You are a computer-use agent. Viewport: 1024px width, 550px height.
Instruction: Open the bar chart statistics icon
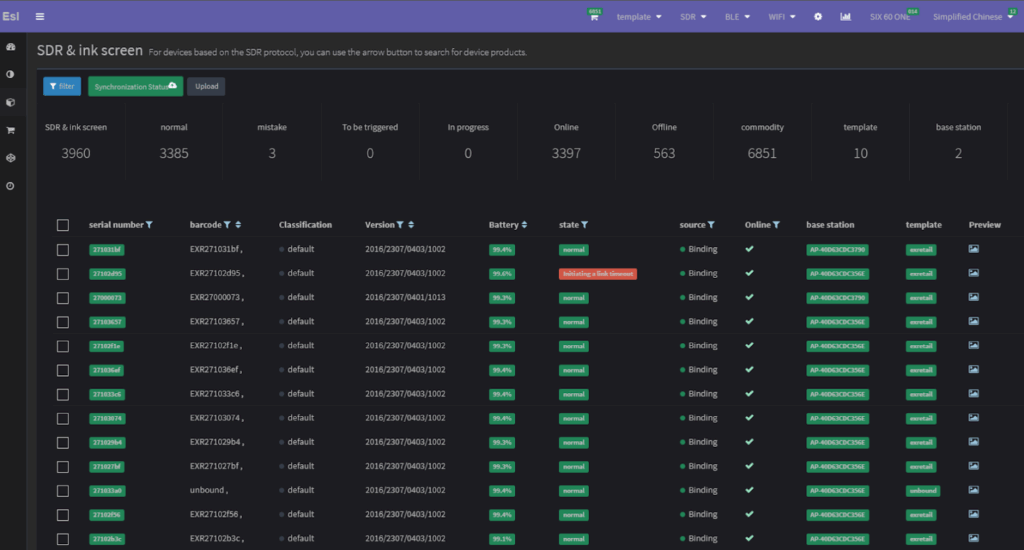(846, 17)
